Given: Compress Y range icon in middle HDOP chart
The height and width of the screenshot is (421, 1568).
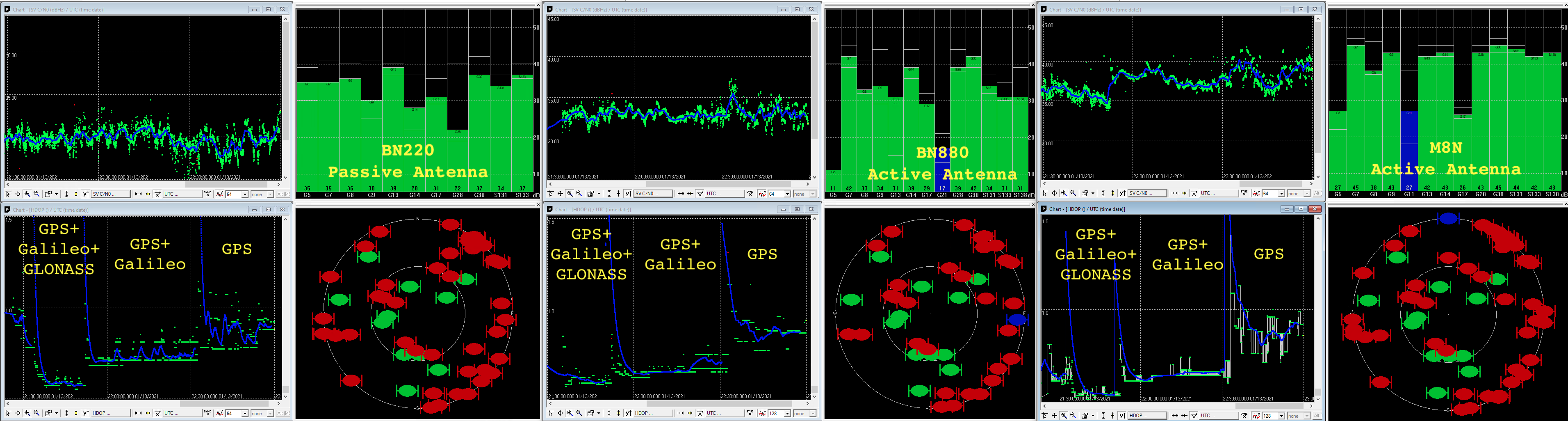Looking at the screenshot, I should click(x=619, y=413).
